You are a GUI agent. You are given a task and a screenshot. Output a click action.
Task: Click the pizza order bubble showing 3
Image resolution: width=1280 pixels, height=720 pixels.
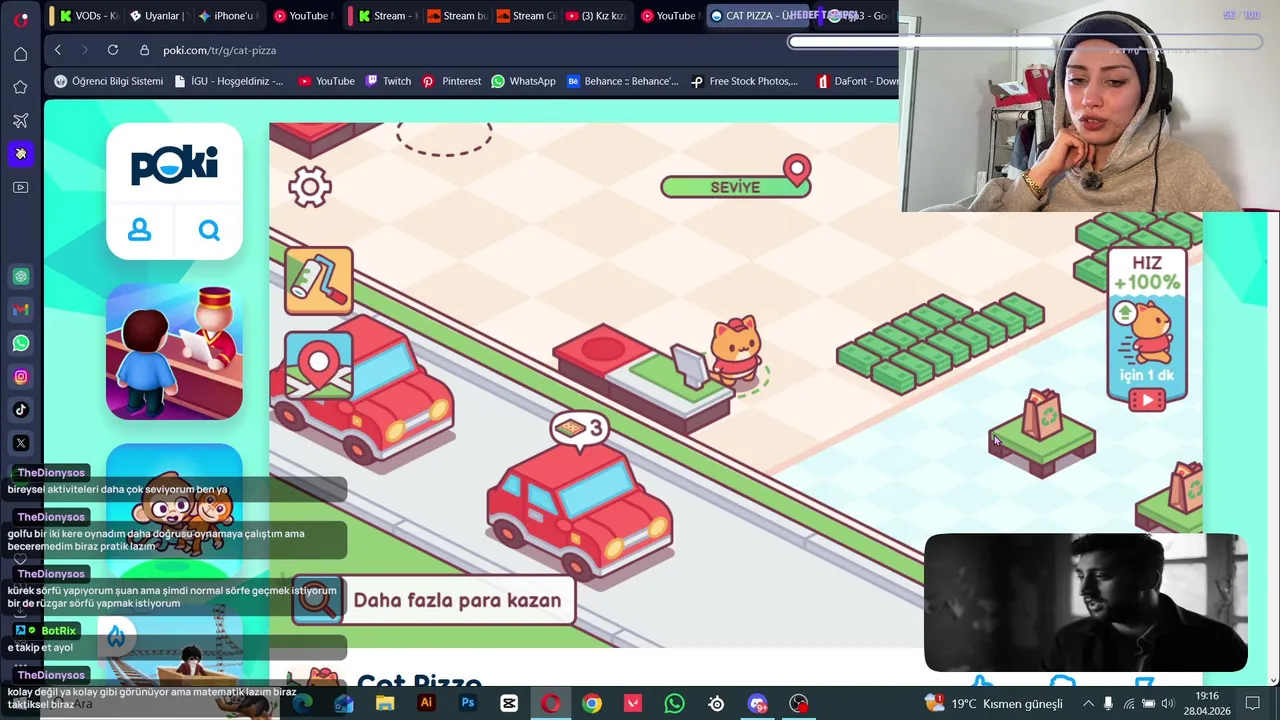coord(580,429)
